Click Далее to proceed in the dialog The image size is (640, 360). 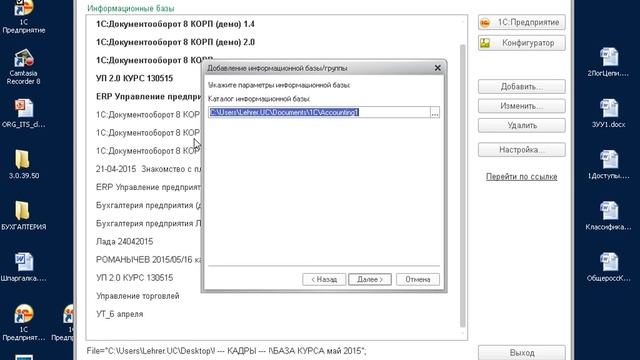pos(370,280)
